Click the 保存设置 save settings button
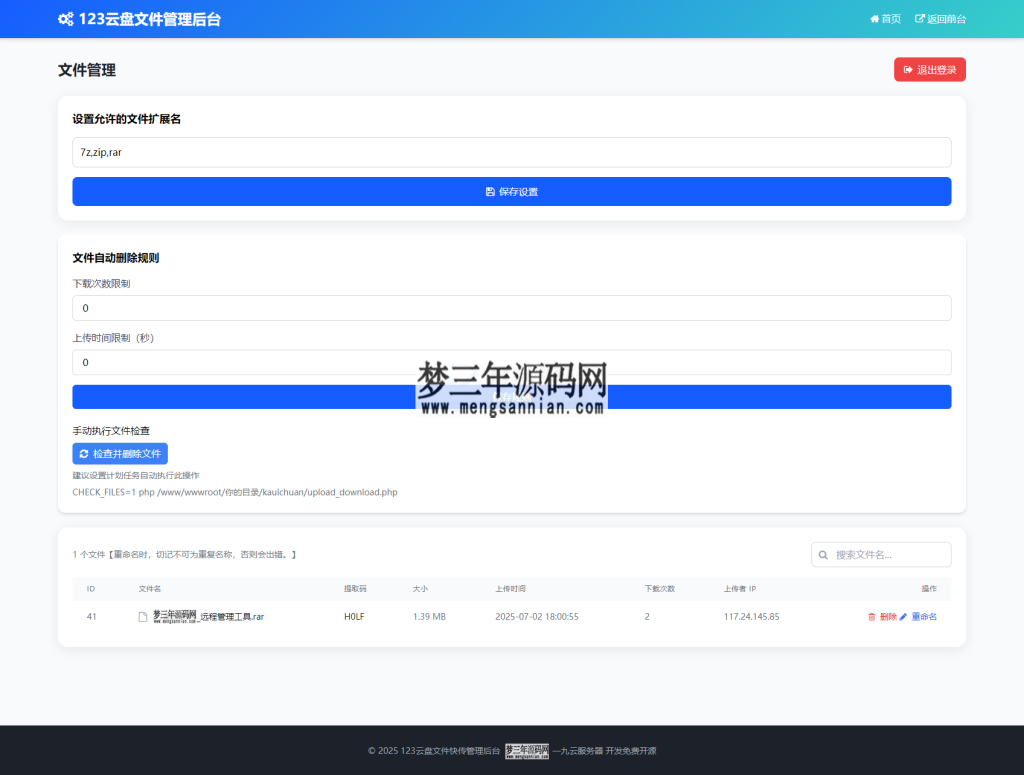Image resolution: width=1024 pixels, height=775 pixels. click(512, 191)
